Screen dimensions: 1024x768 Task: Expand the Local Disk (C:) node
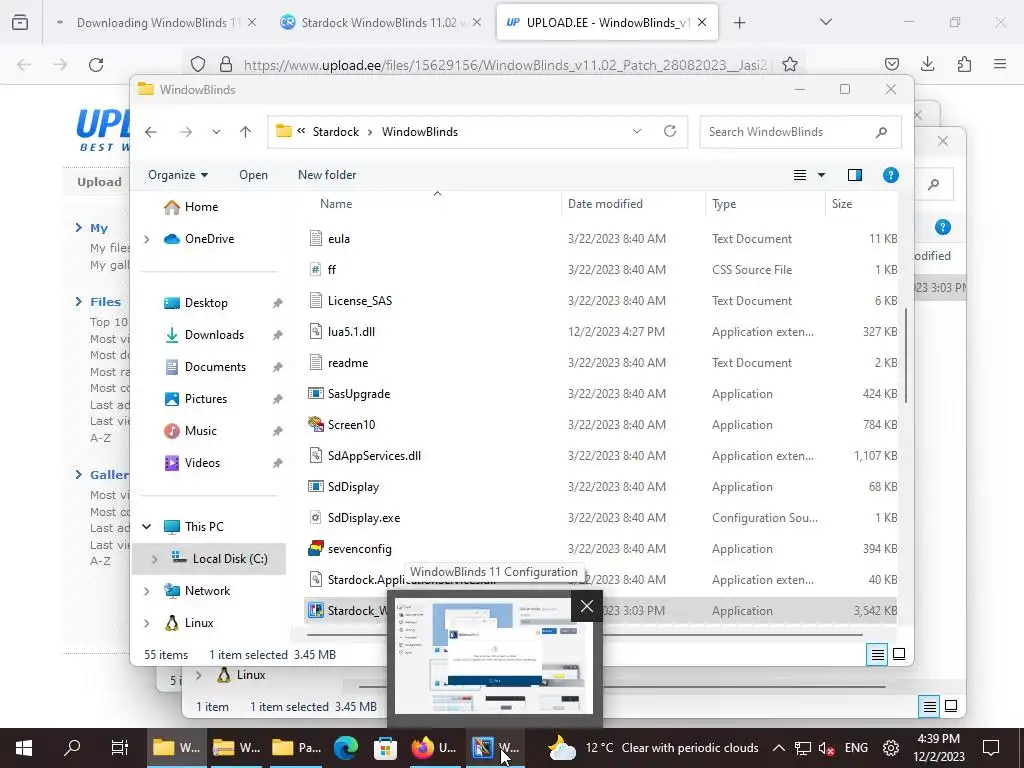click(154, 559)
